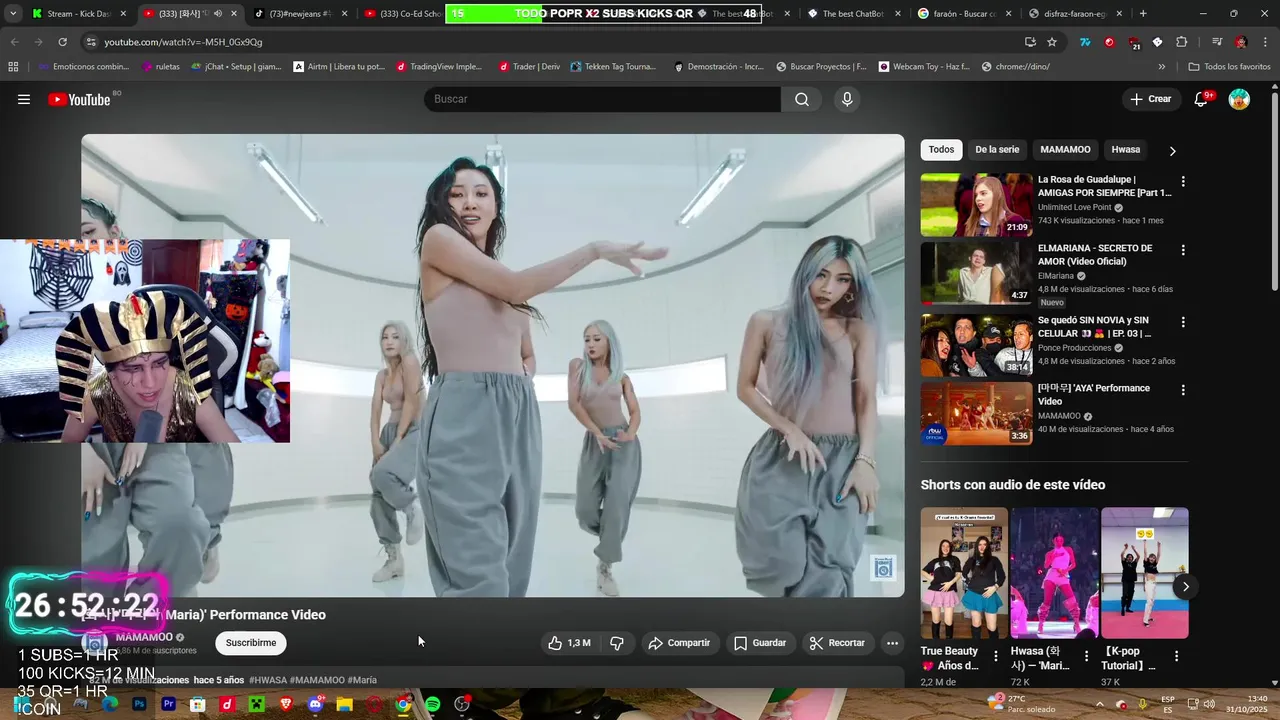This screenshot has height=720, width=1280.
Task: Like the video with thumbs up
Action: point(569,643)
